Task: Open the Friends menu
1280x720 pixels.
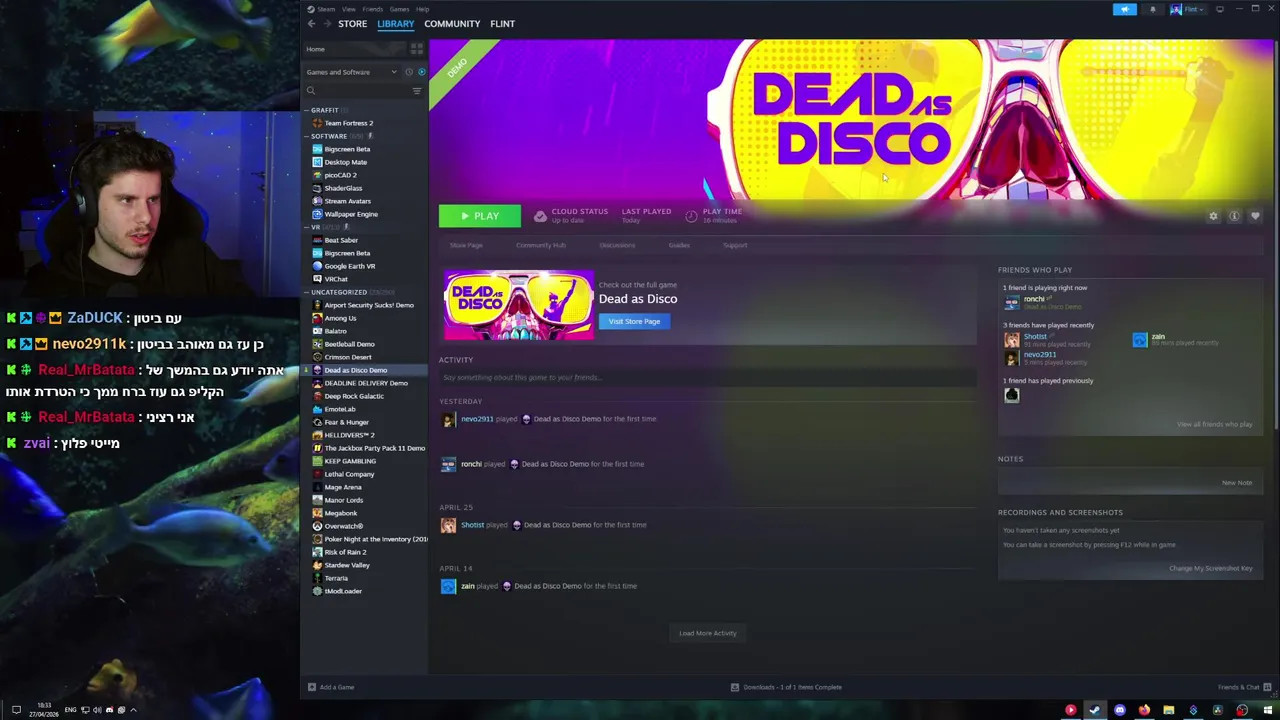Action: (373, 9)
